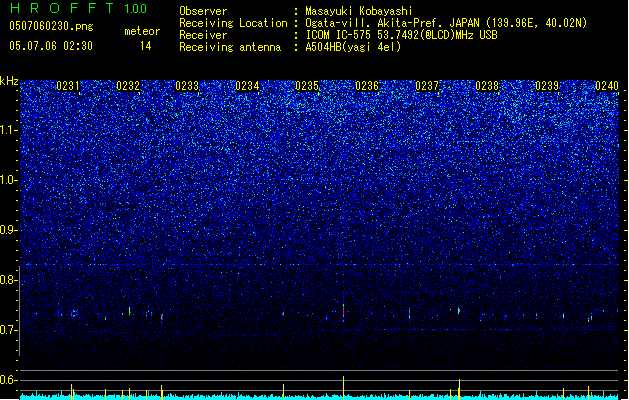629x400 pixels.
Task: Click the Receiving antenna label
Action: 230,47
